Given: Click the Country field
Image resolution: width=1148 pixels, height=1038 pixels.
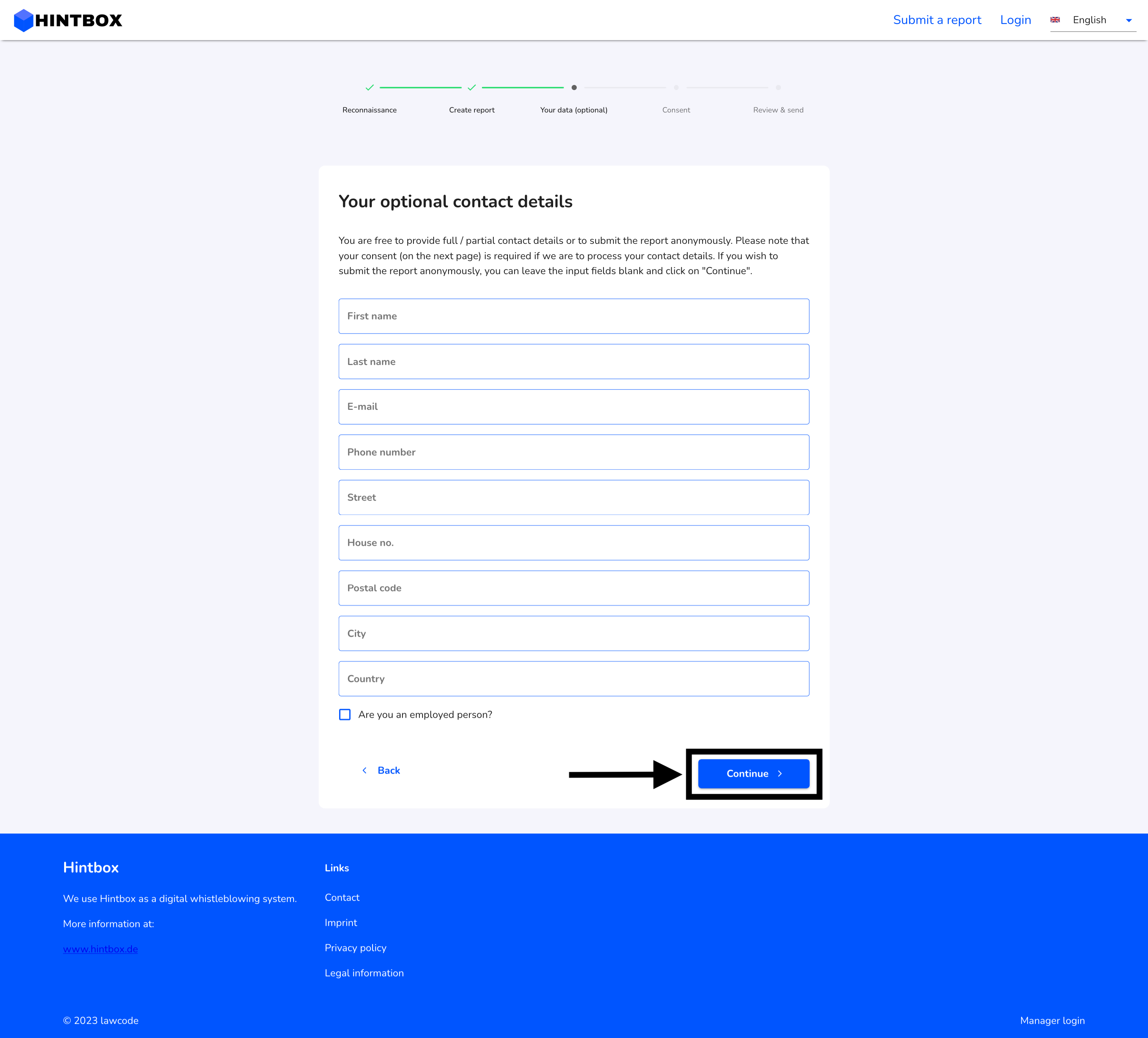Looking at the screenshot, I should coord(574,679).
